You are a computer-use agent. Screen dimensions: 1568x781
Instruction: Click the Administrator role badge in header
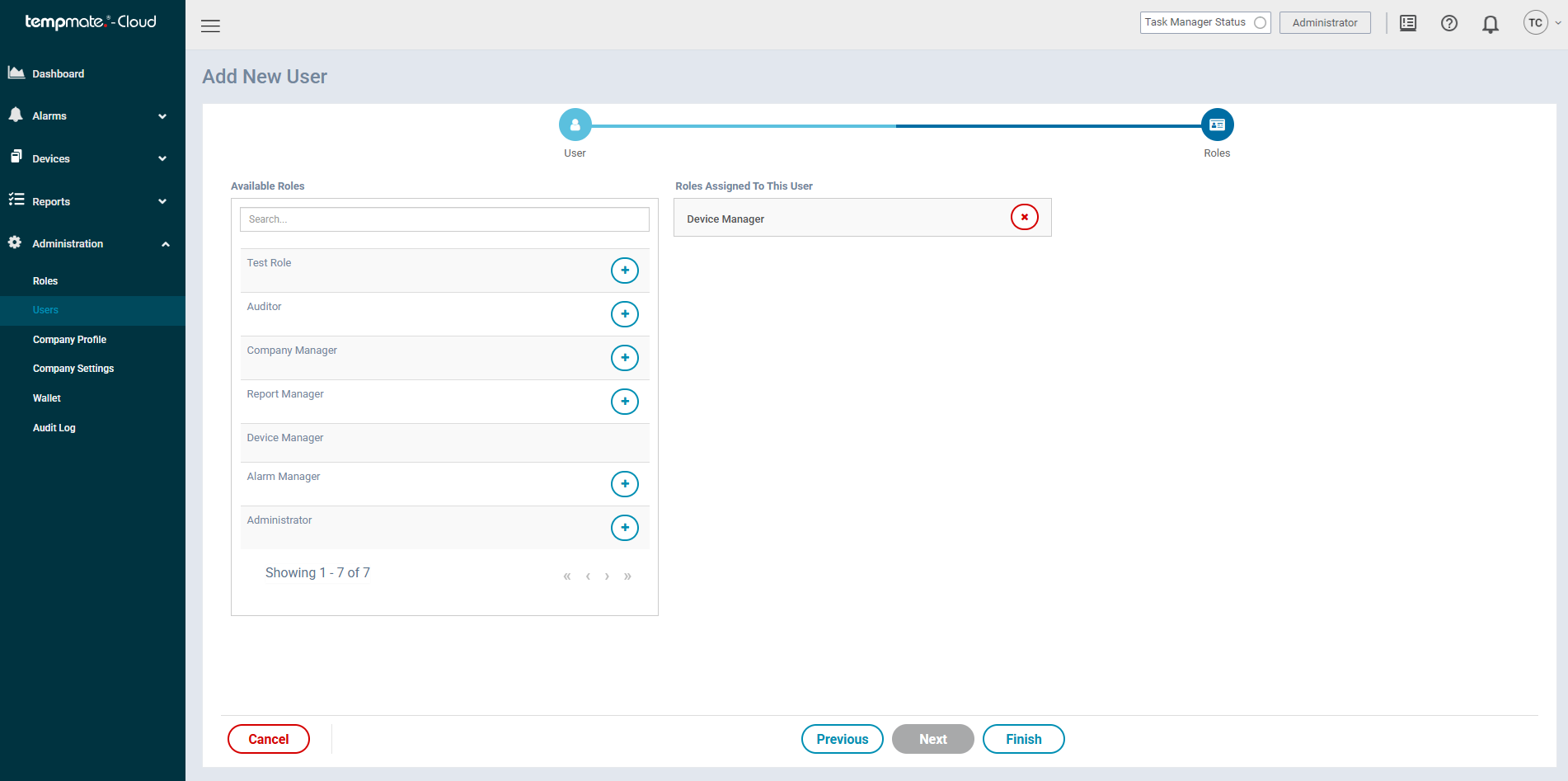(1325, 23)
